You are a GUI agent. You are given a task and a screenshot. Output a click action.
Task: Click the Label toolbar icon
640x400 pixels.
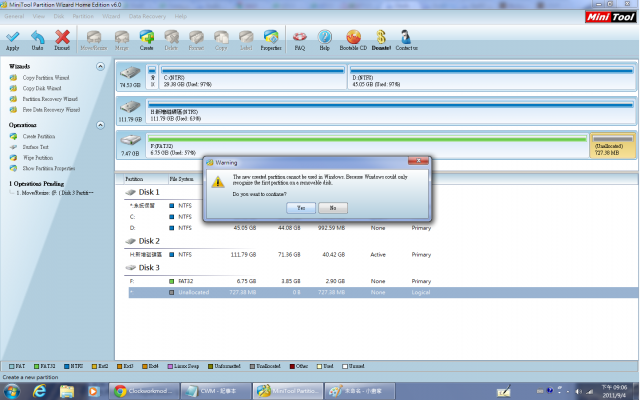click(x=246, y=37)
